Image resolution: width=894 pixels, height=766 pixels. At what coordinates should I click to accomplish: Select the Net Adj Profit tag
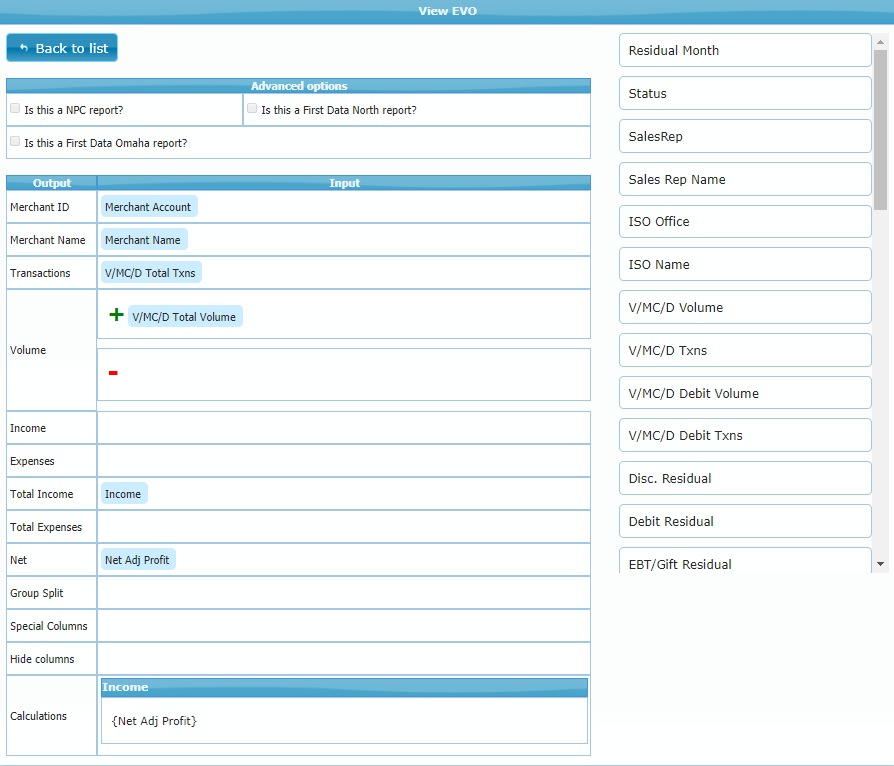pyautogui.click(x=137, y=560)
